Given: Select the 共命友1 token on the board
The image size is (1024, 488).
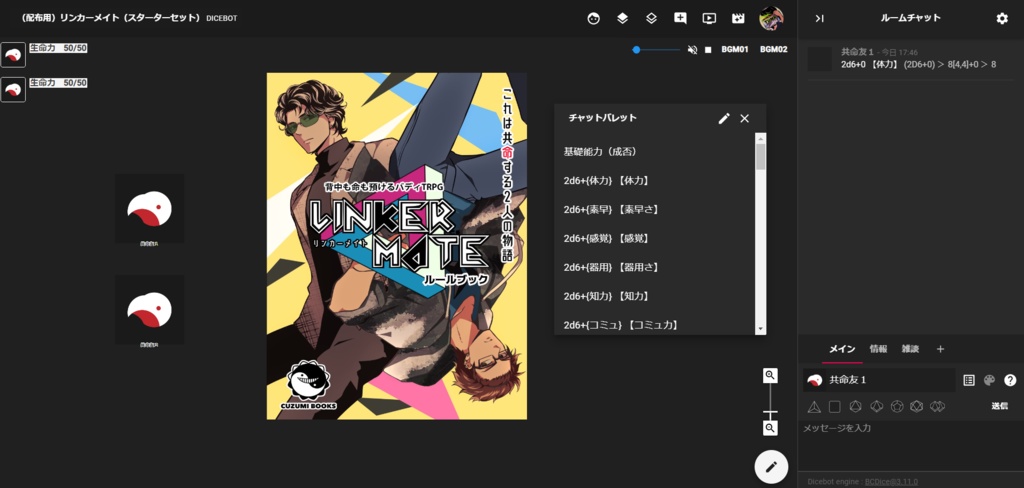Looking at the screenshot, I should tap(150, 209).
